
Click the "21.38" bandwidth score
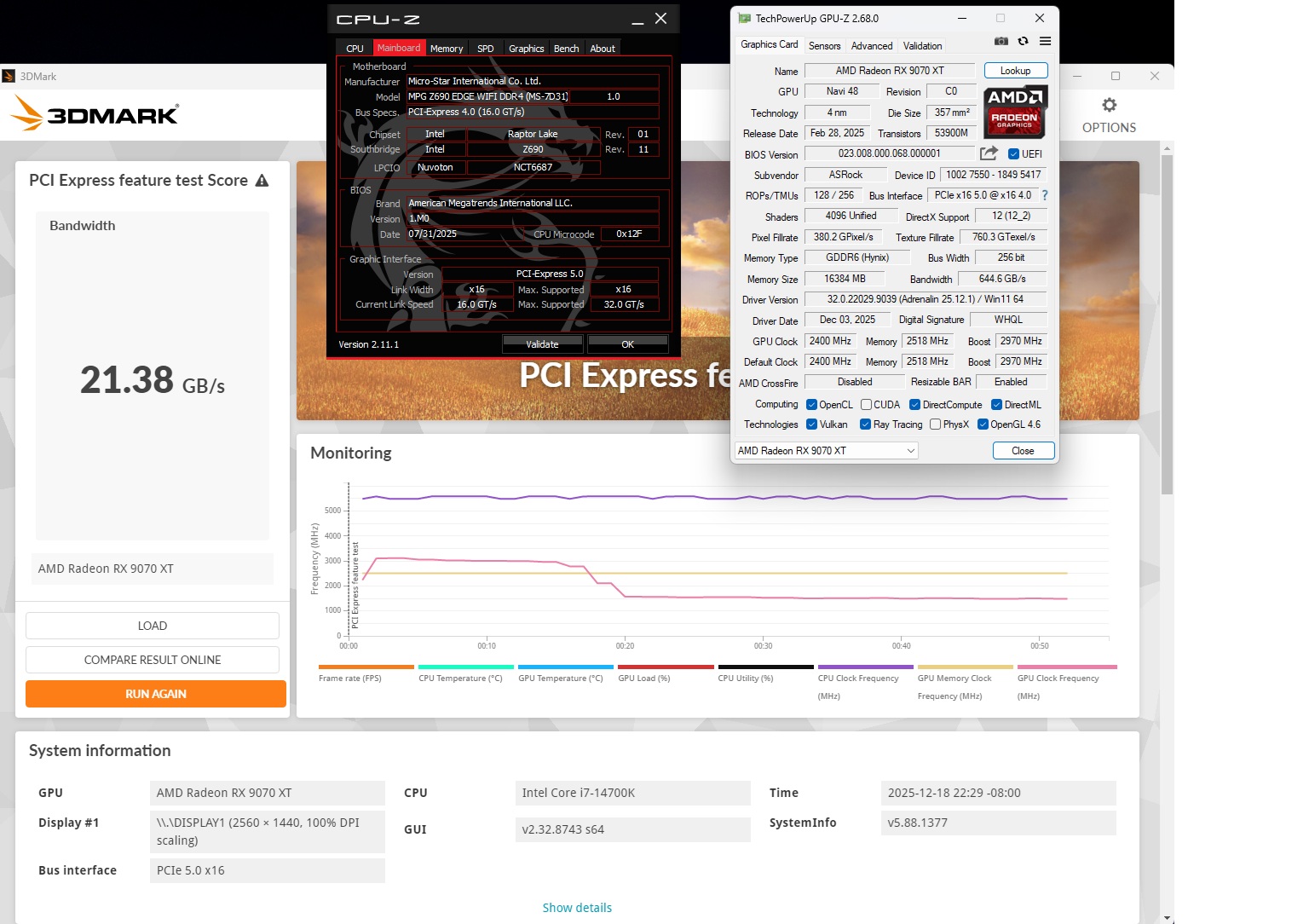tap(127, 380)
